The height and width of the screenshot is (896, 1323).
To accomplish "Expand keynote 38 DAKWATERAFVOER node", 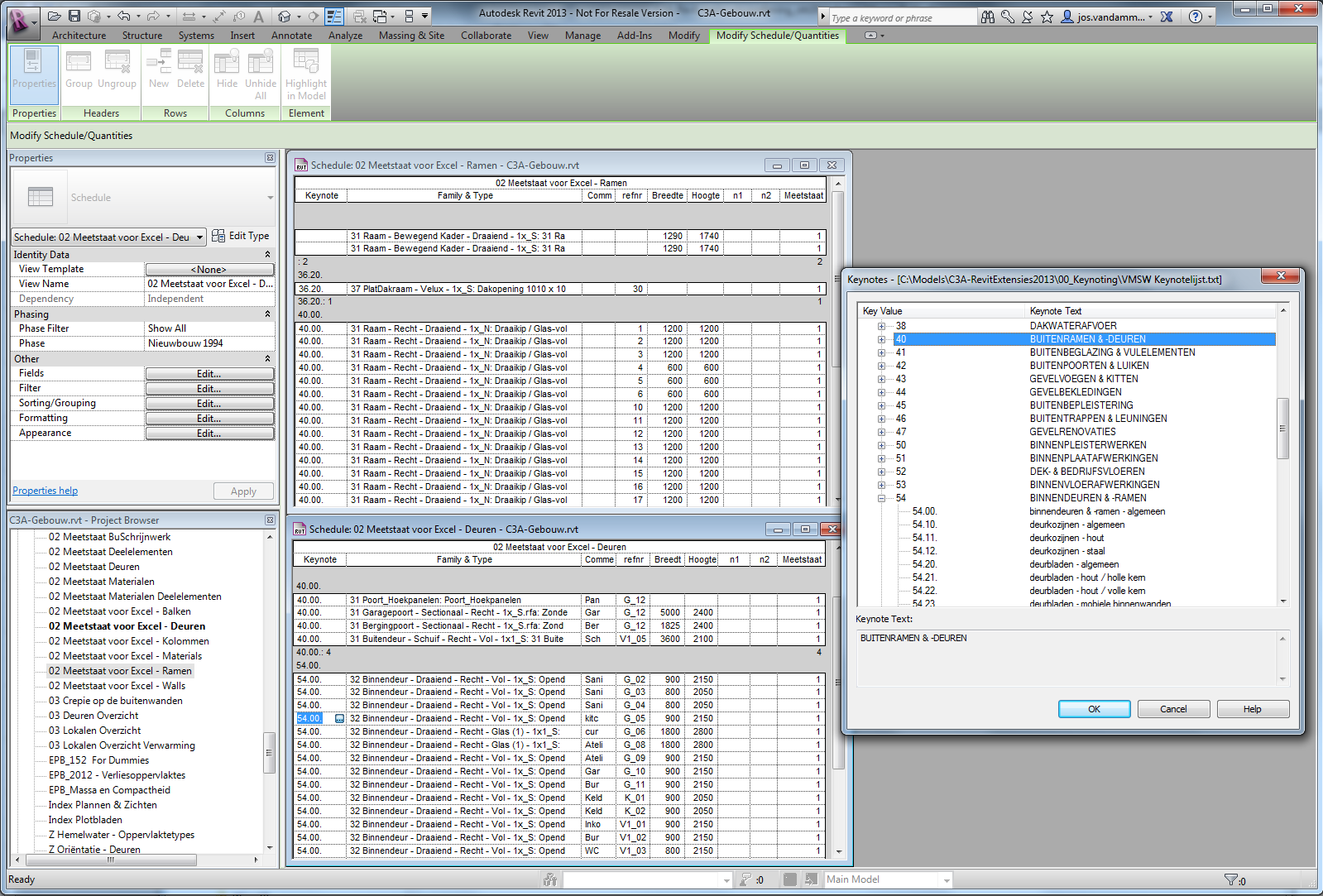I will pyautogui.click(x=881, y=326).
